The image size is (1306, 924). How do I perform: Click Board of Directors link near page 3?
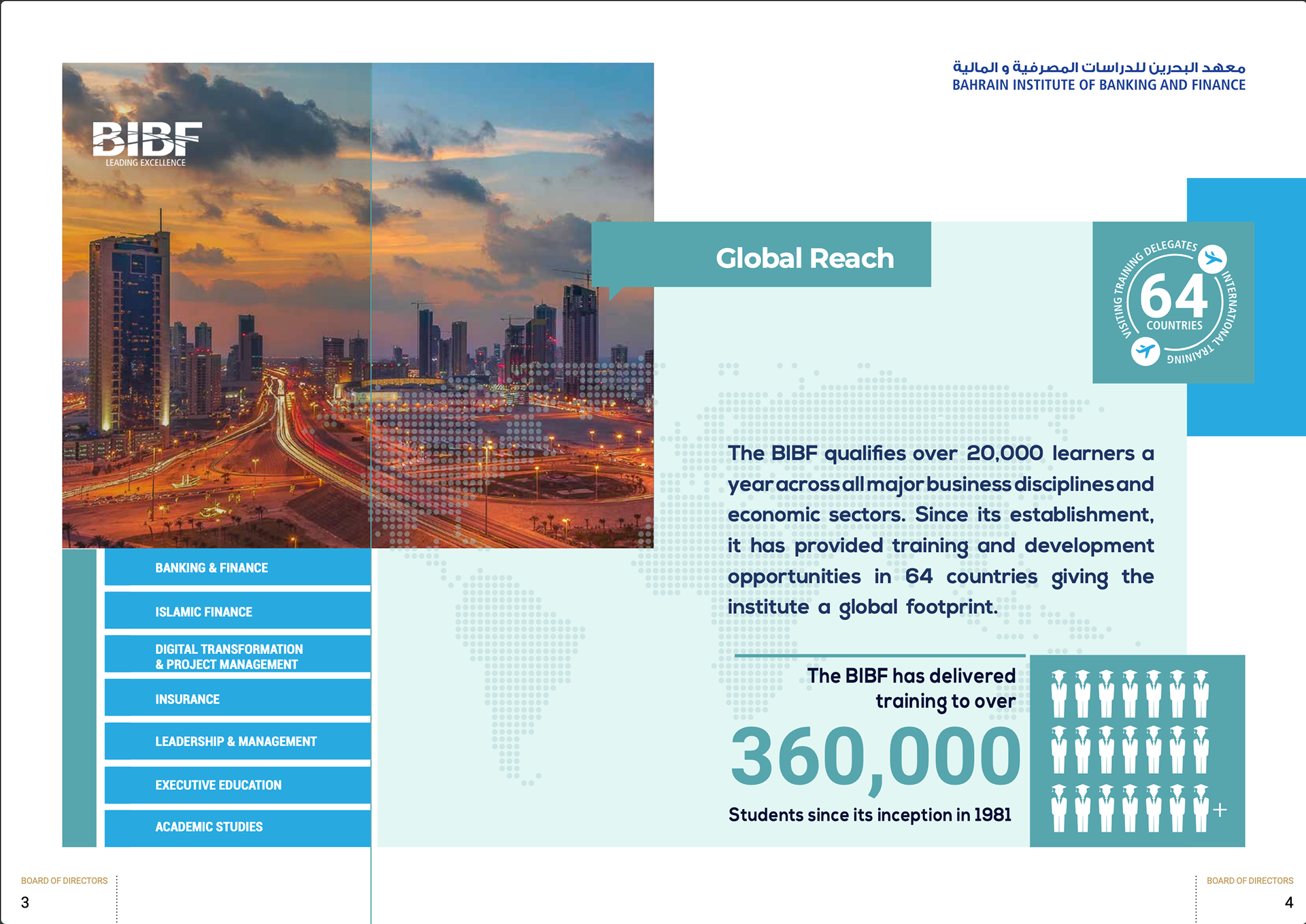pyautogui.click(x=64, y=880)
